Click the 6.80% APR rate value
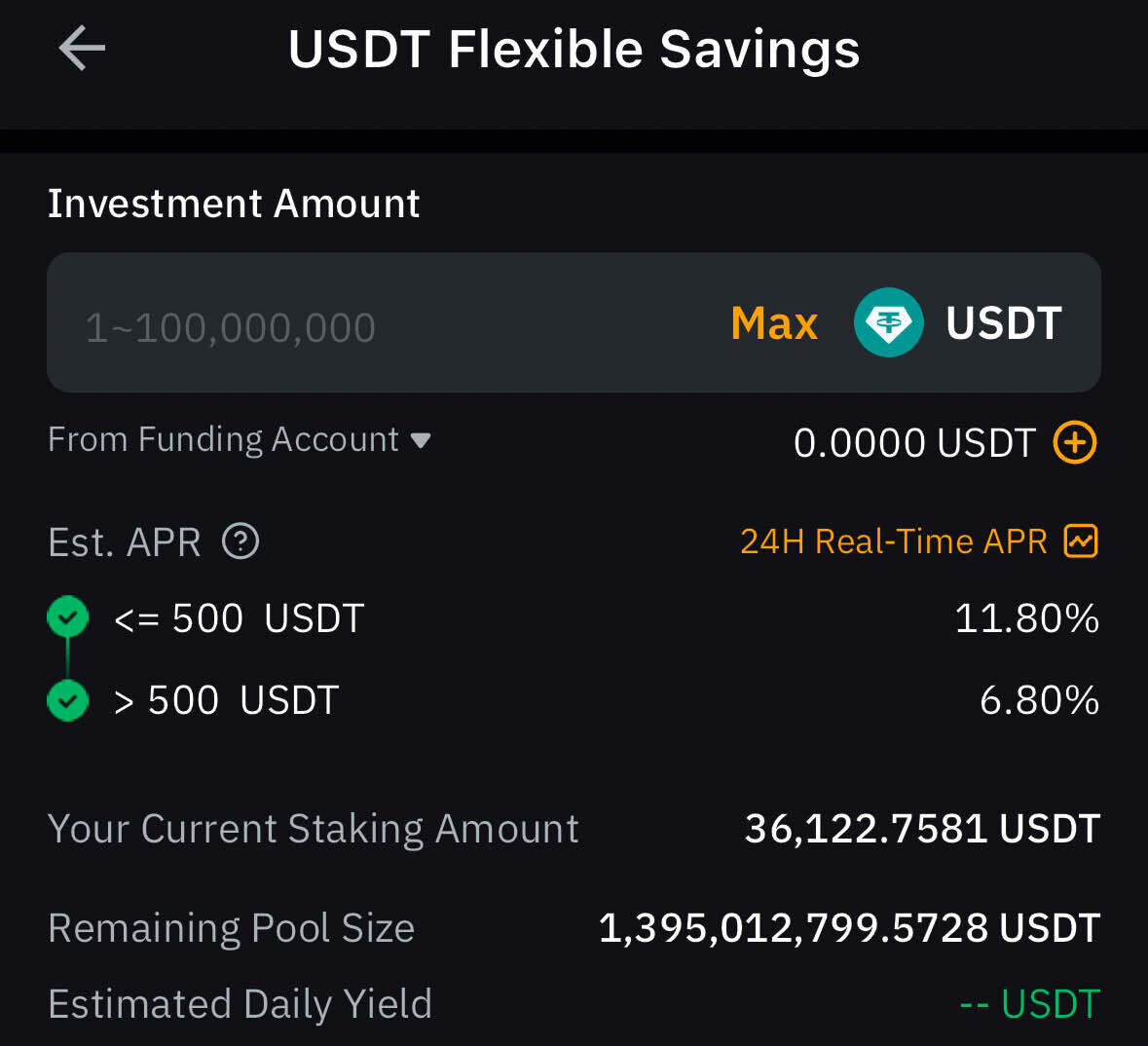This screenshot has height=1046, width=1148. coord(1039,700)
